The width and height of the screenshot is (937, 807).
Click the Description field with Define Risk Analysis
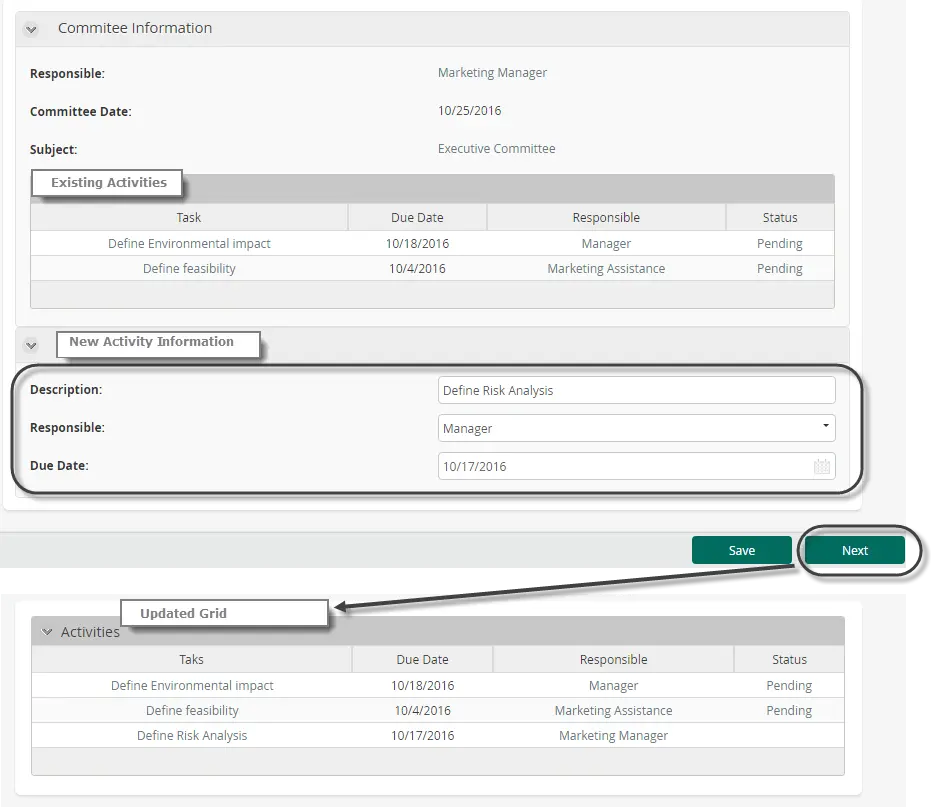(636, 390)
